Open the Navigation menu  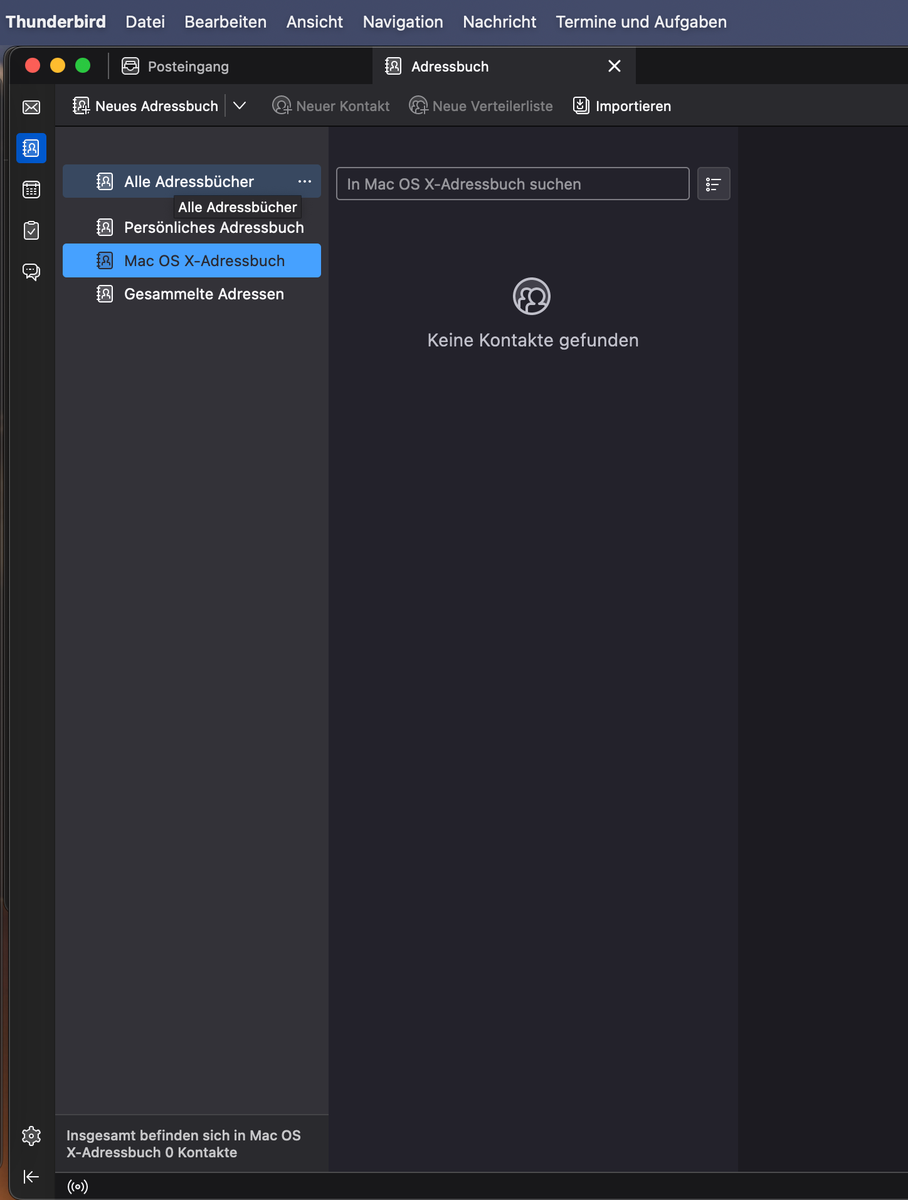403,21
